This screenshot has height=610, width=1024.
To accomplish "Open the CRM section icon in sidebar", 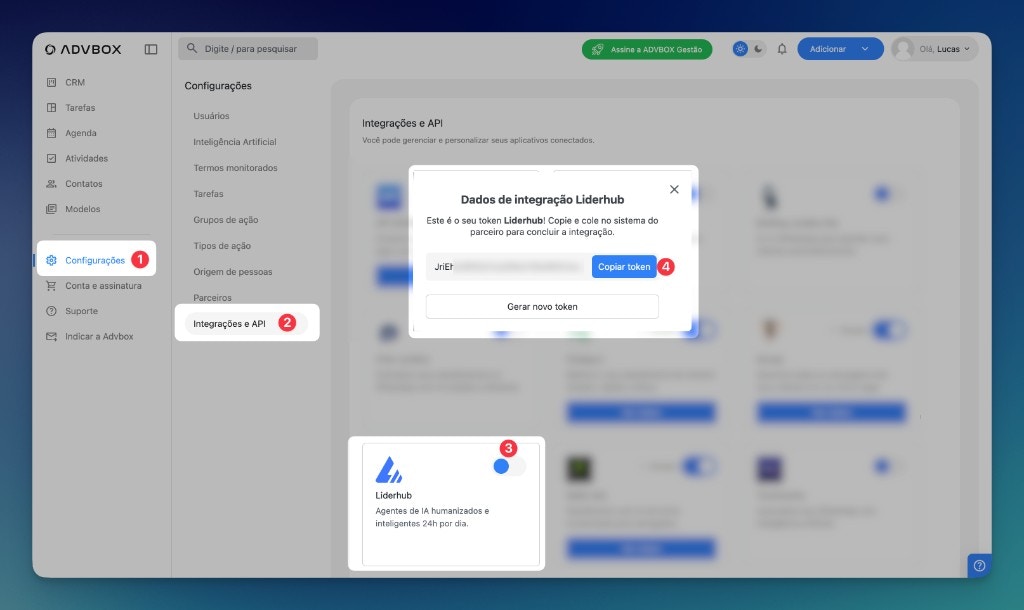I will point(51,82).
